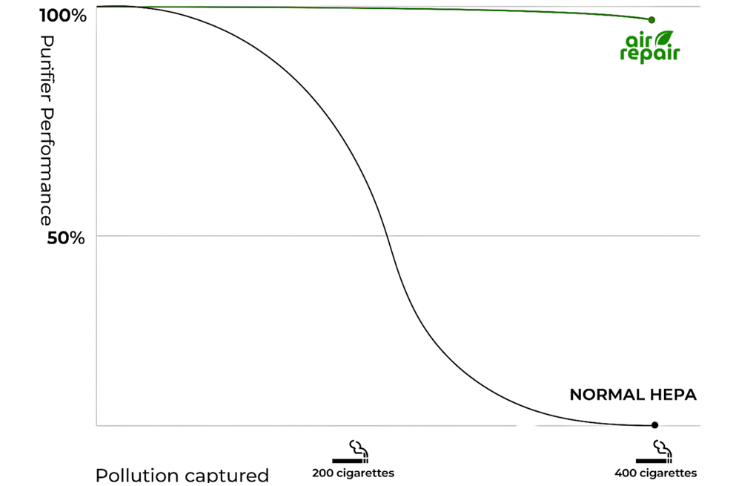The width and height of the screenshot is (750, 486).
Task: Click the horizontal 50% gridline
Action: 550,237
